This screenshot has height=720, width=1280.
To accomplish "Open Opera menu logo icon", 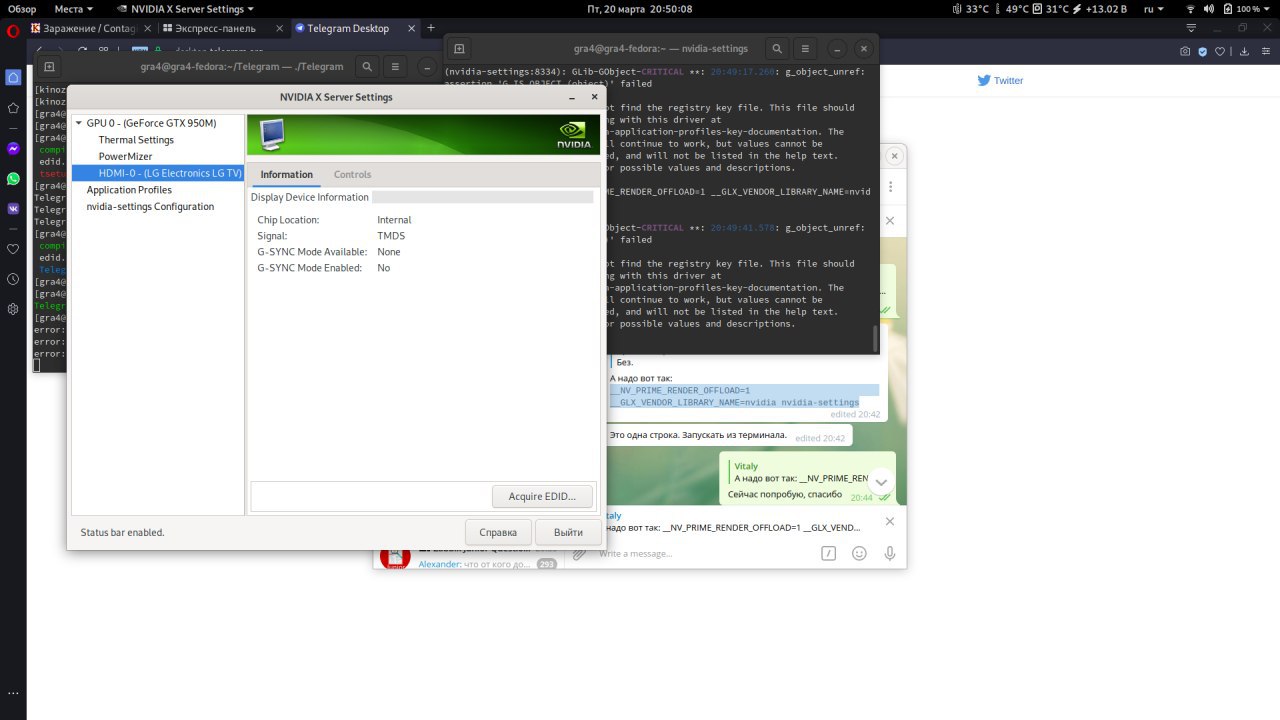I will 13,29.
